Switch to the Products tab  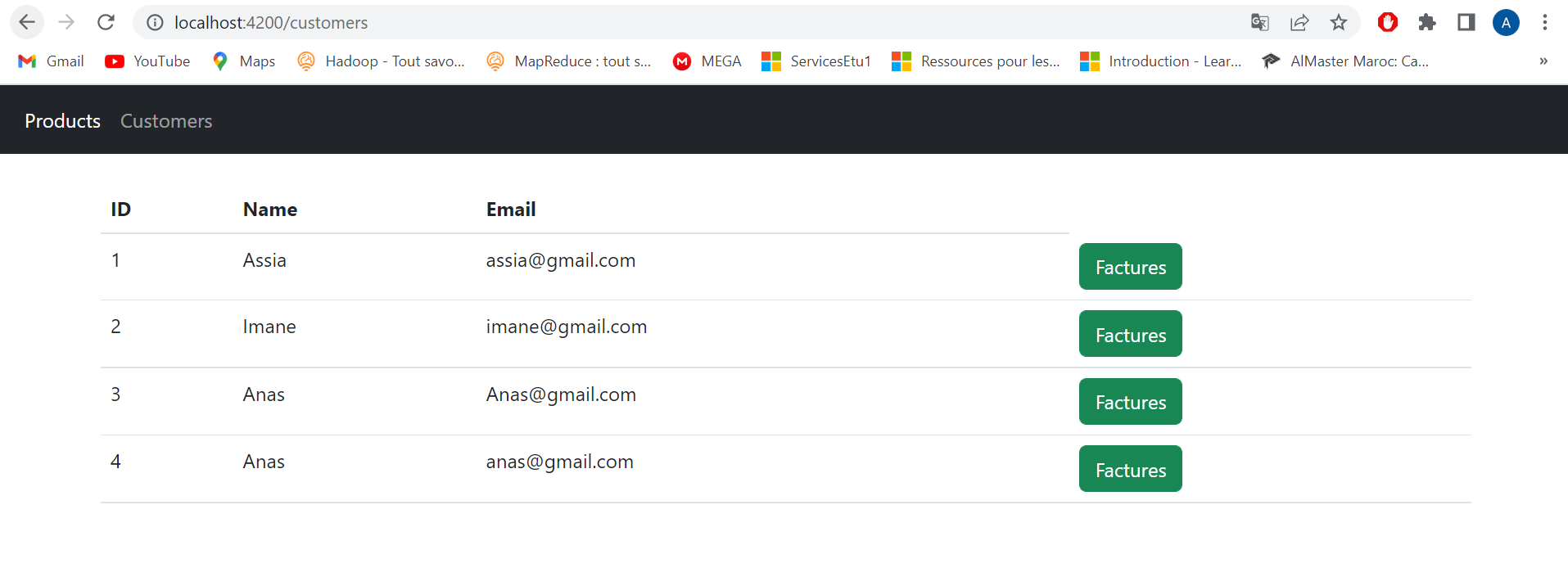point(62,120)
